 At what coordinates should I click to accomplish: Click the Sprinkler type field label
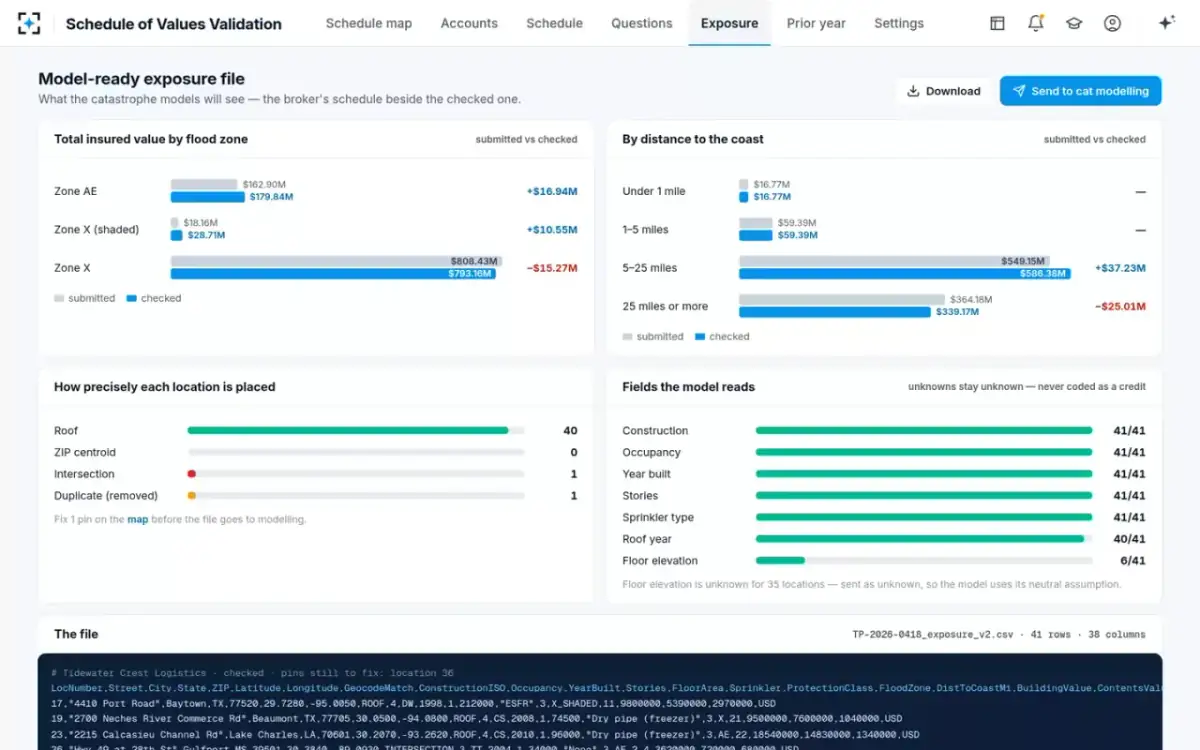[x=658, y=518]
